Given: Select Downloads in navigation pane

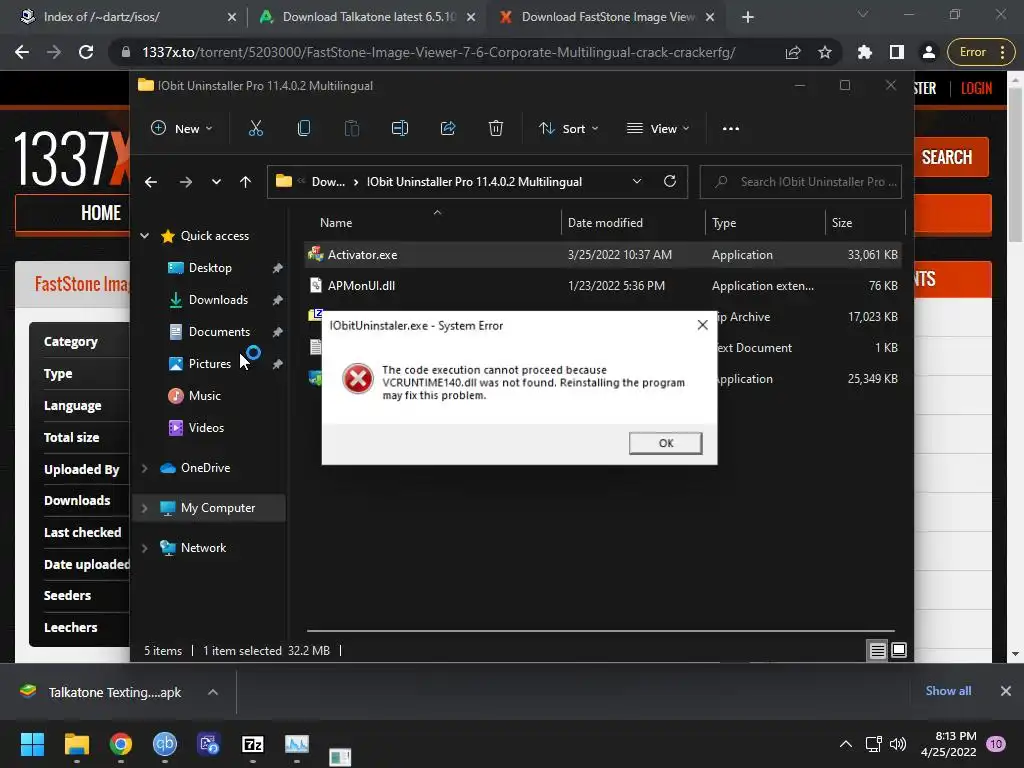Looking at the screenshot, I should pyautogui.click(x=218, y=300).
